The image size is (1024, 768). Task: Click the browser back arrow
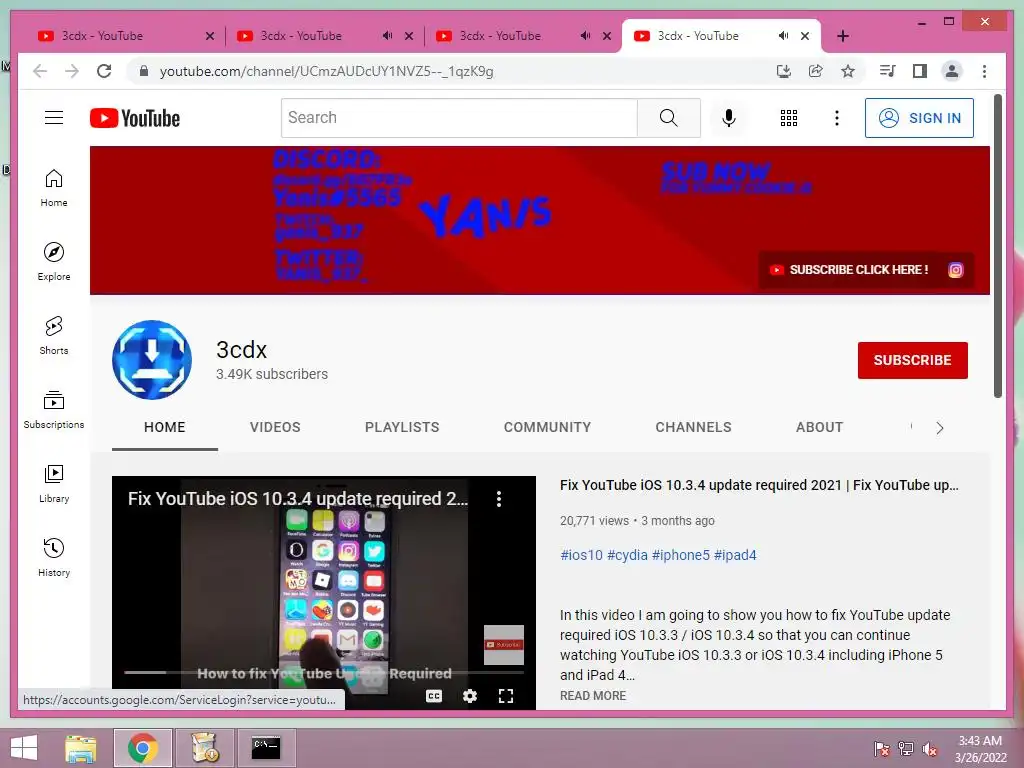click(x=40, y=71)
